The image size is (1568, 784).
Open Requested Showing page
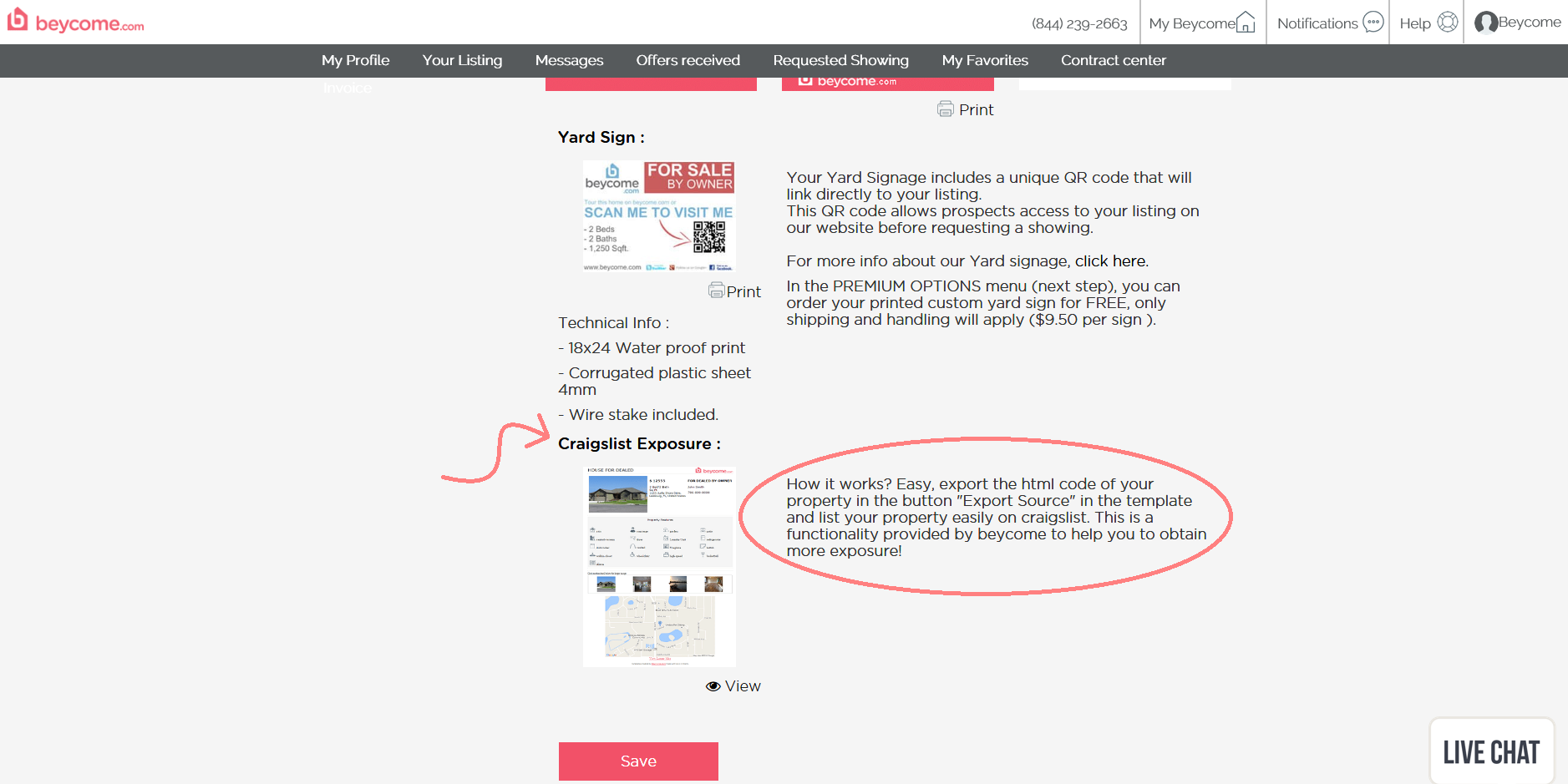(x=841, y=60)
